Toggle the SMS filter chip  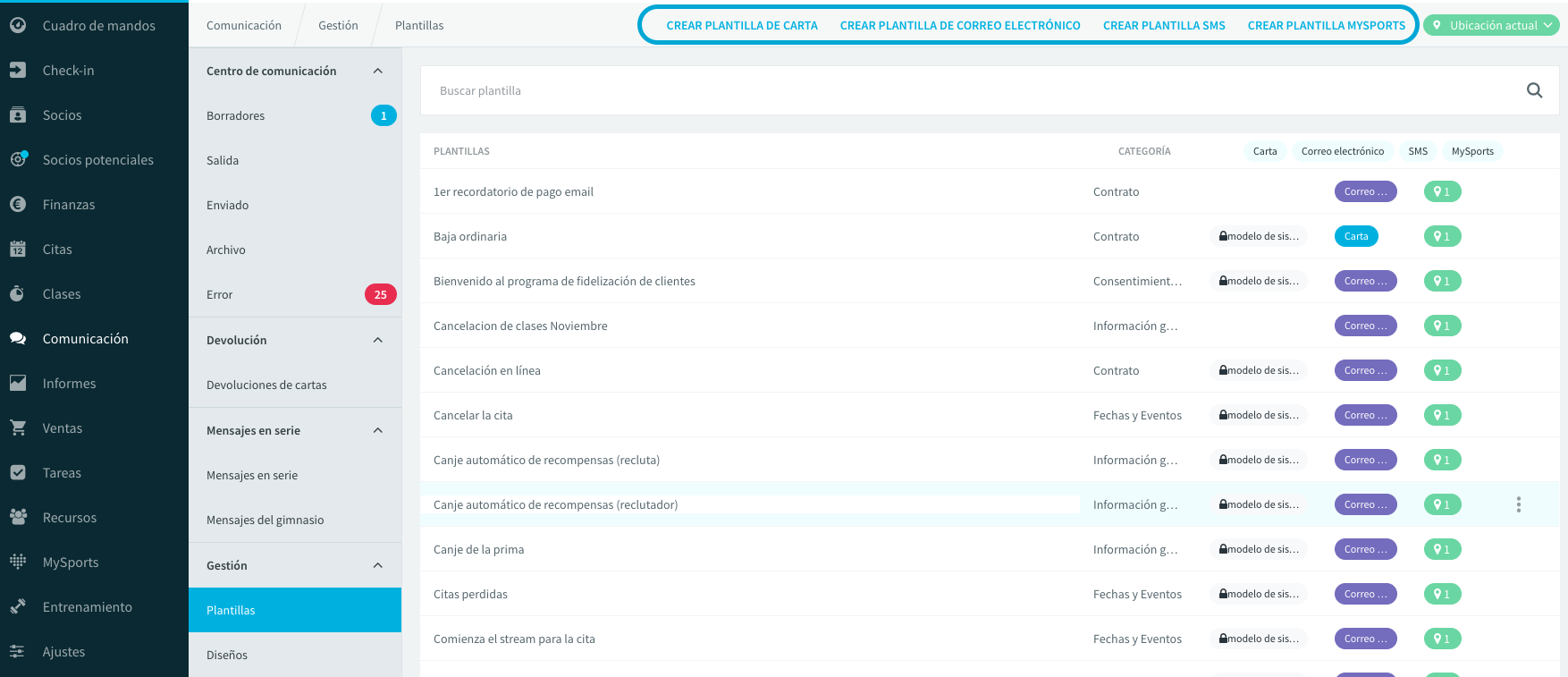[1418, 151]
